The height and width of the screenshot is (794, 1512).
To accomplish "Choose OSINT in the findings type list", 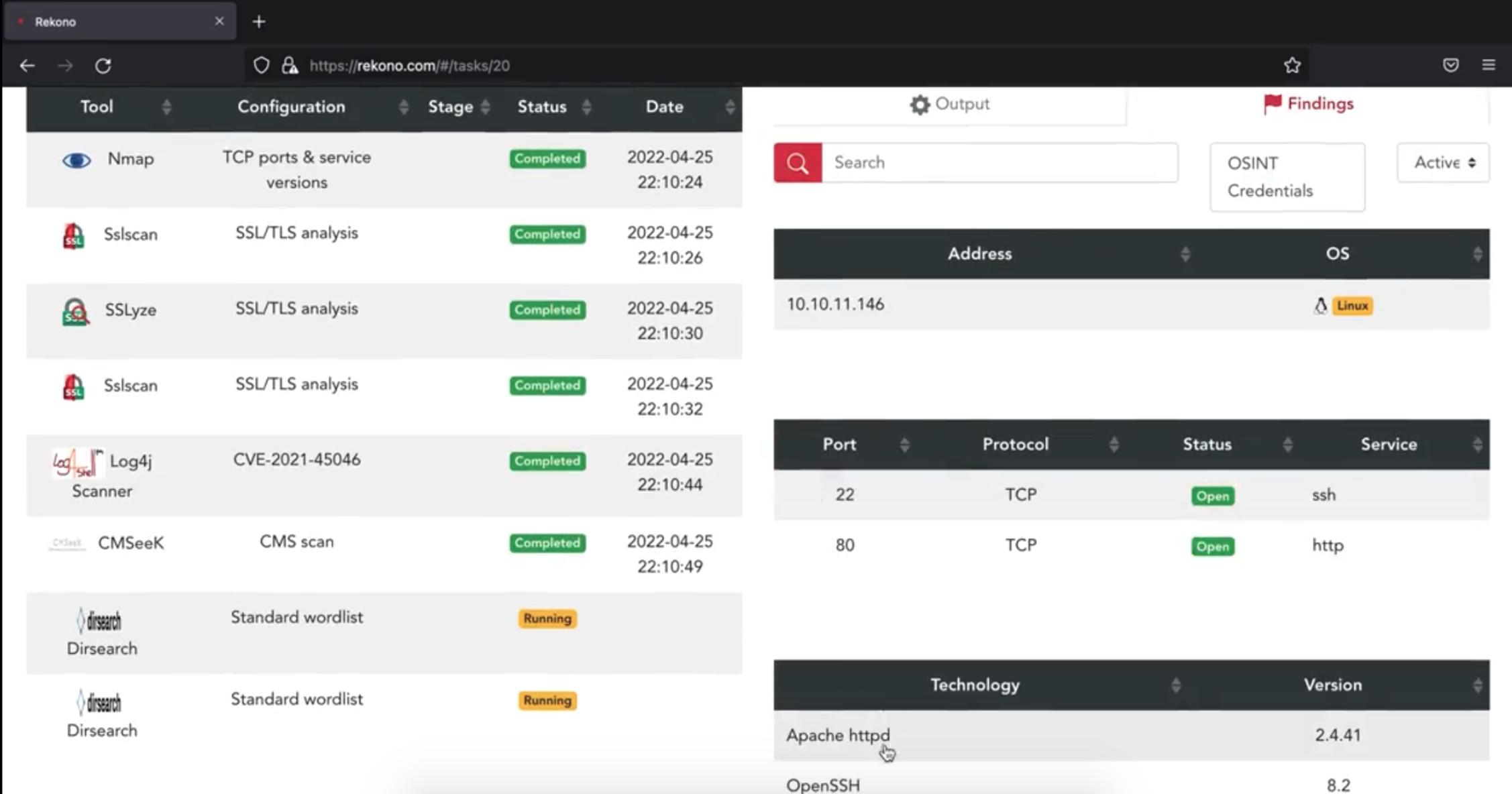I will click(x=1252, y=164).
